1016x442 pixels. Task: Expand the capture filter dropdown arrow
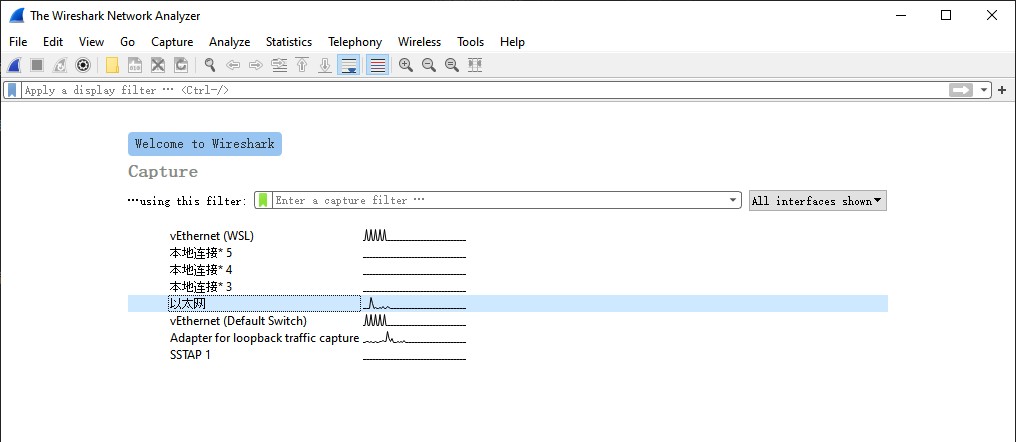point(733,200)
